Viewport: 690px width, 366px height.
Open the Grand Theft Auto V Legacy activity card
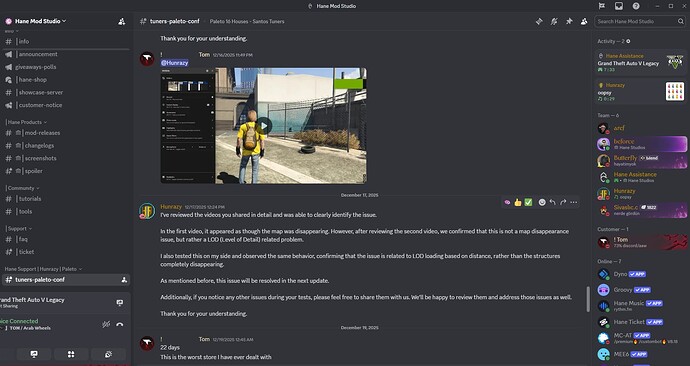(640, 62)
